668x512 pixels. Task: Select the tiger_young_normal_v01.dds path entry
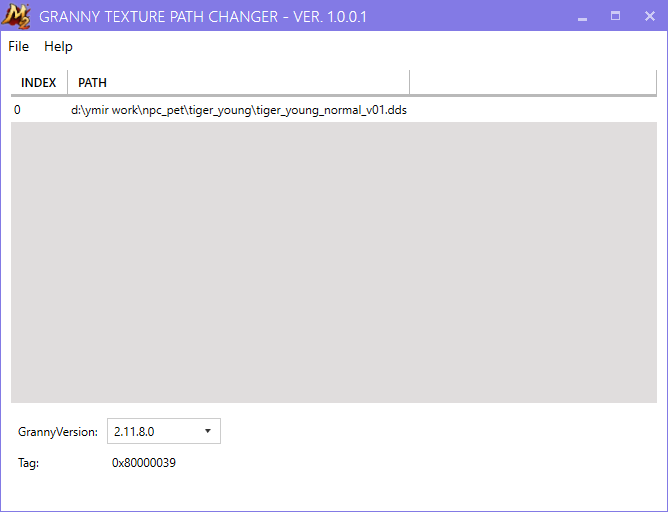pos(238,110)
